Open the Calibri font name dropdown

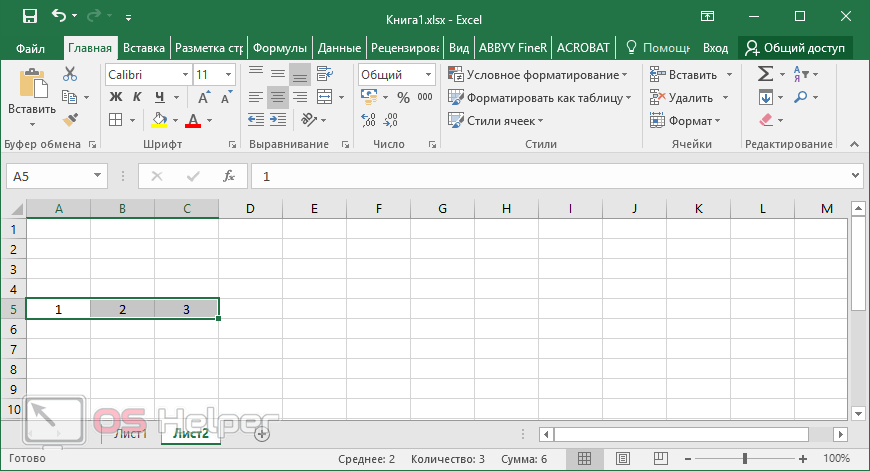pyautogui.click(x=147, y=75)
